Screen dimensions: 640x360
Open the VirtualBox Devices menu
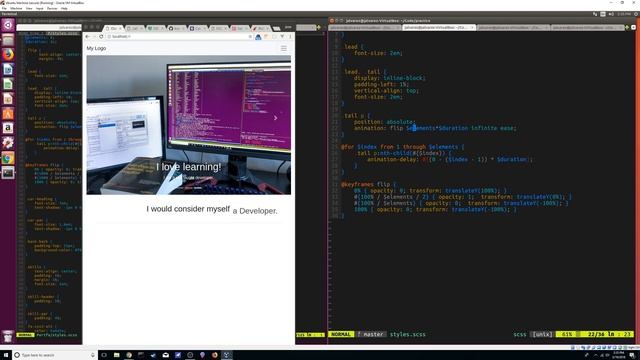click(52, 8)
